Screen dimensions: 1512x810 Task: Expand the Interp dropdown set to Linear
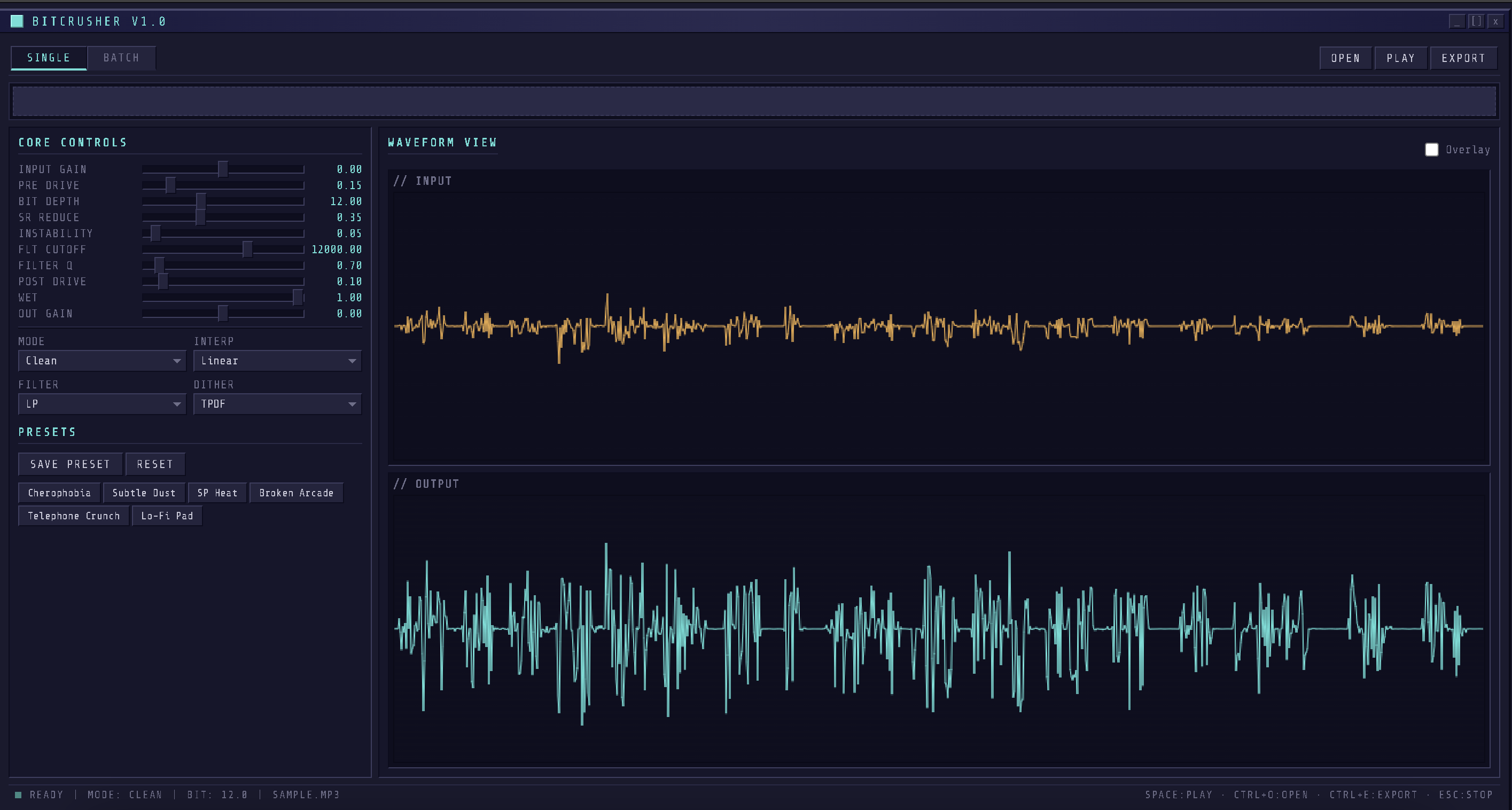coord(278,361)
